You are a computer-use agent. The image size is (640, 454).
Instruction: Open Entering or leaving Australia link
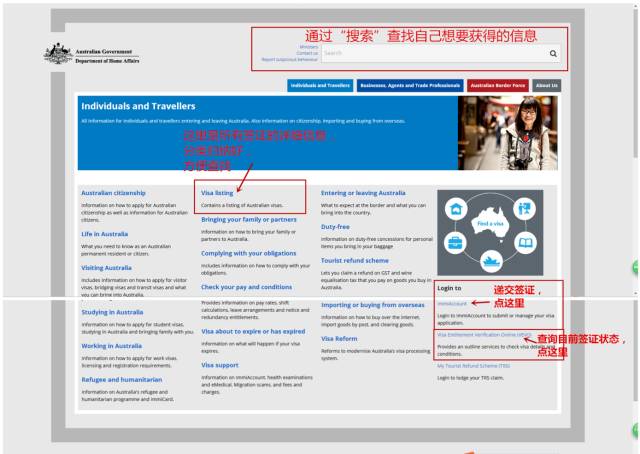(363, 193)
